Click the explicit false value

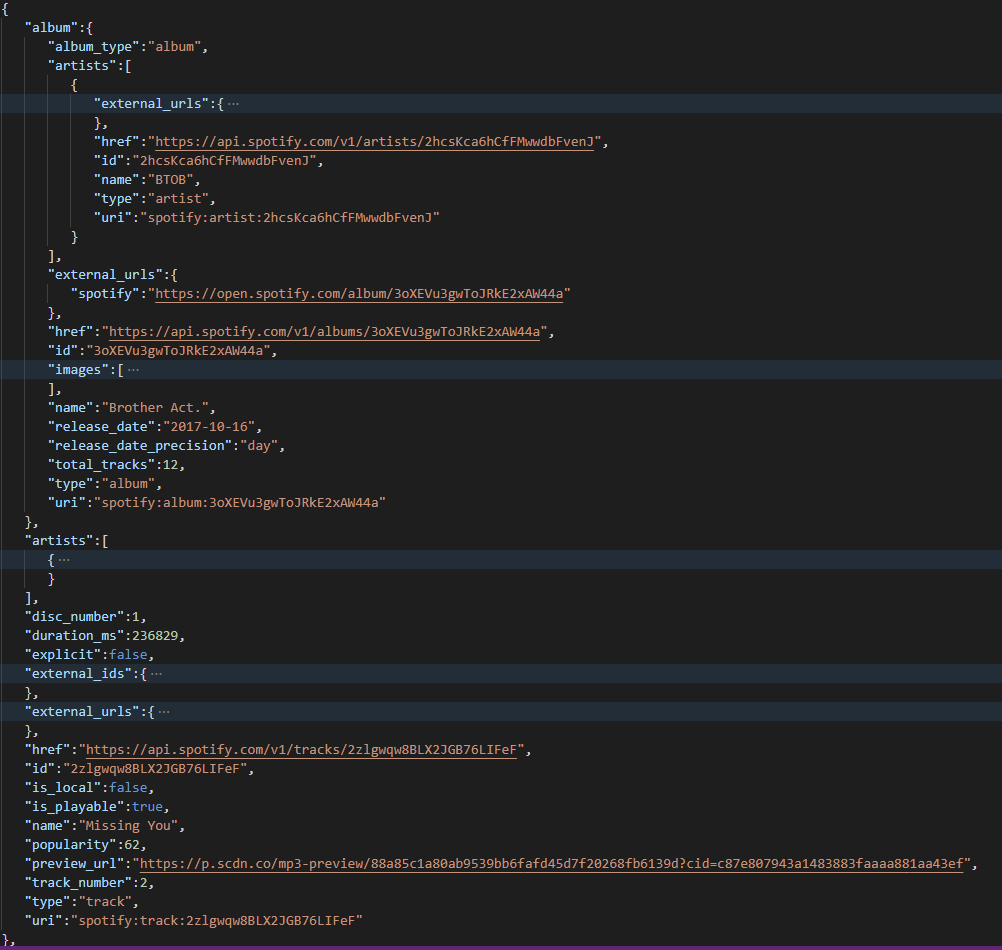[x=128, y=655]
